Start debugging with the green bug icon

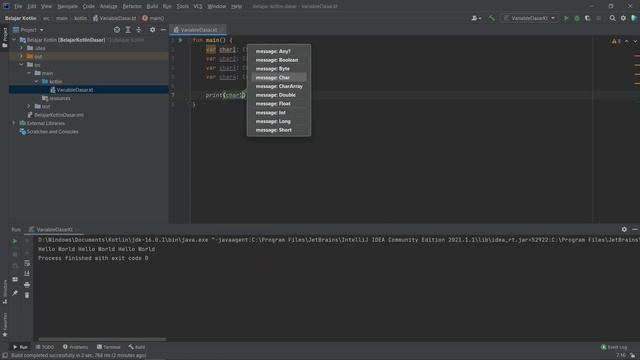pyautogui.click(x=577, y=18)
